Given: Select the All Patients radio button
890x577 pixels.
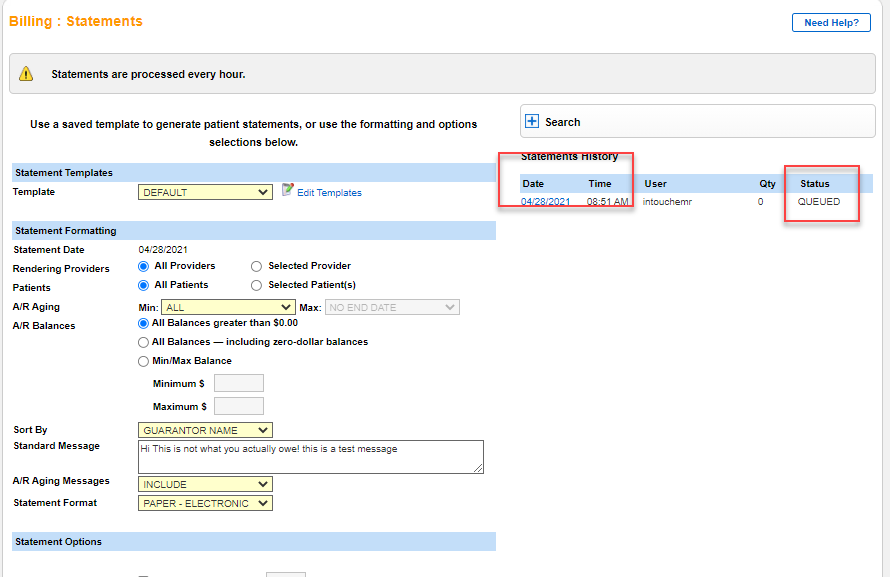Looking at the screenshot, I should 144,285.
